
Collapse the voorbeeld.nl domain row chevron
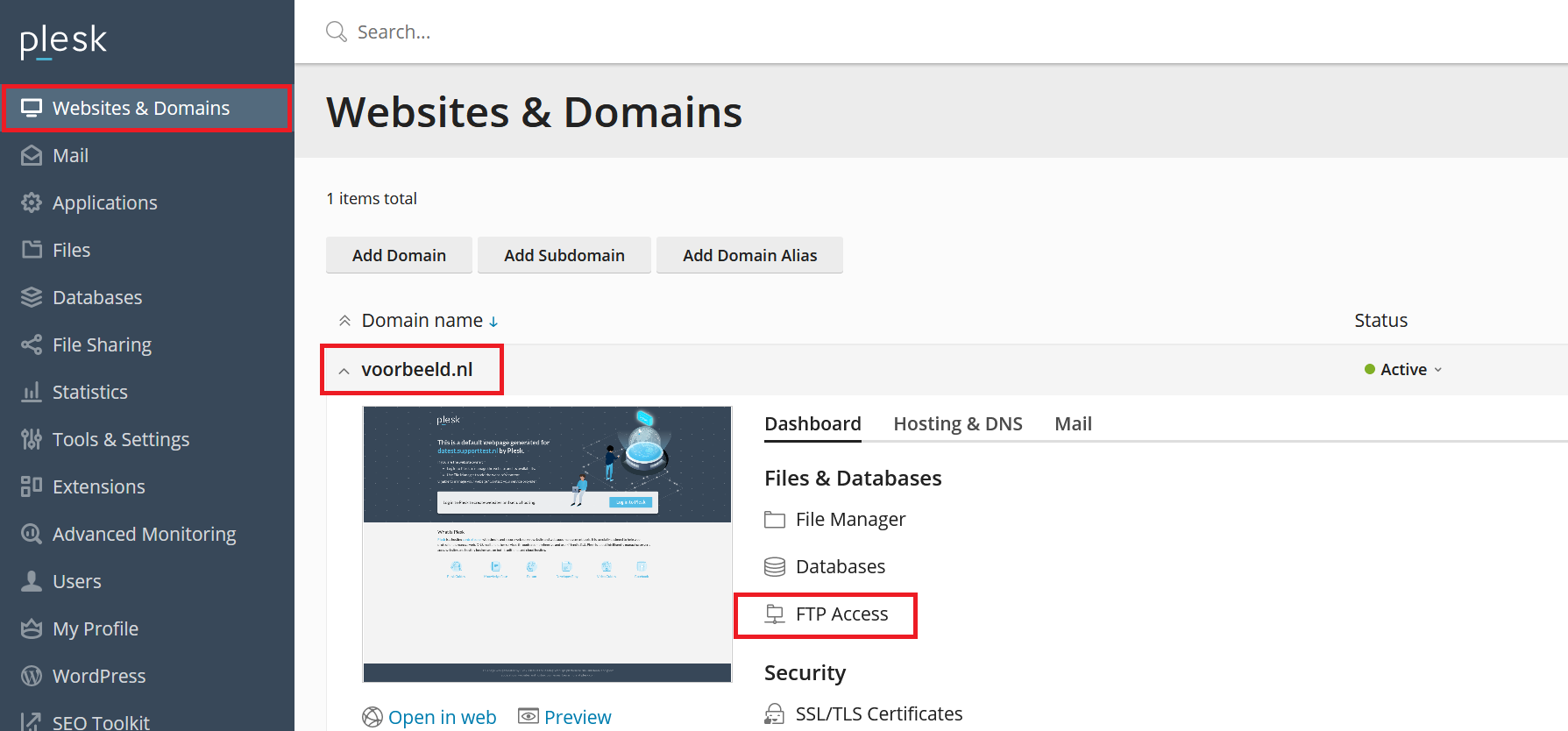344,371
